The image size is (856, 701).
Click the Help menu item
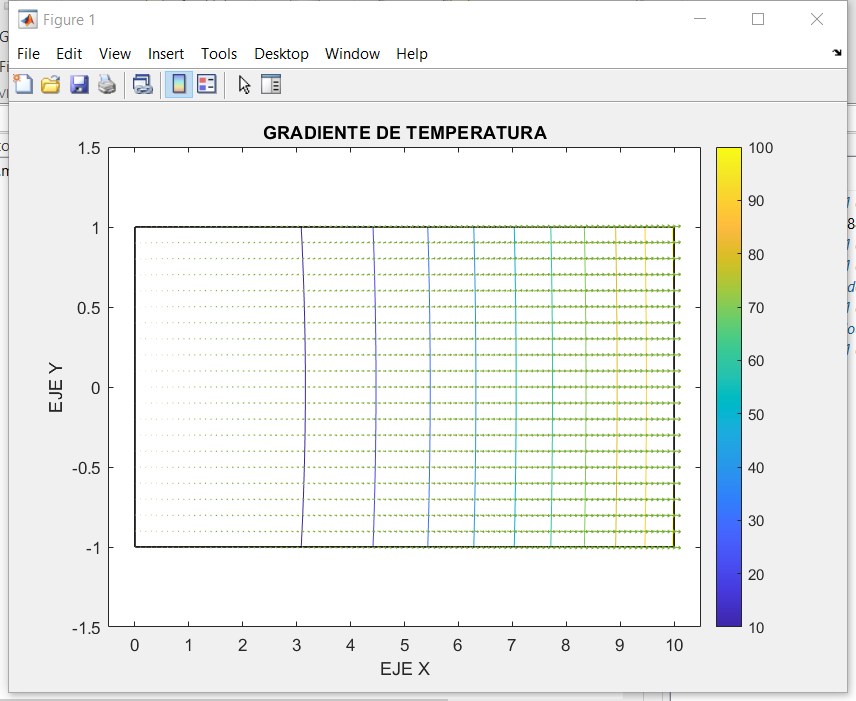(x=411, y=54)
